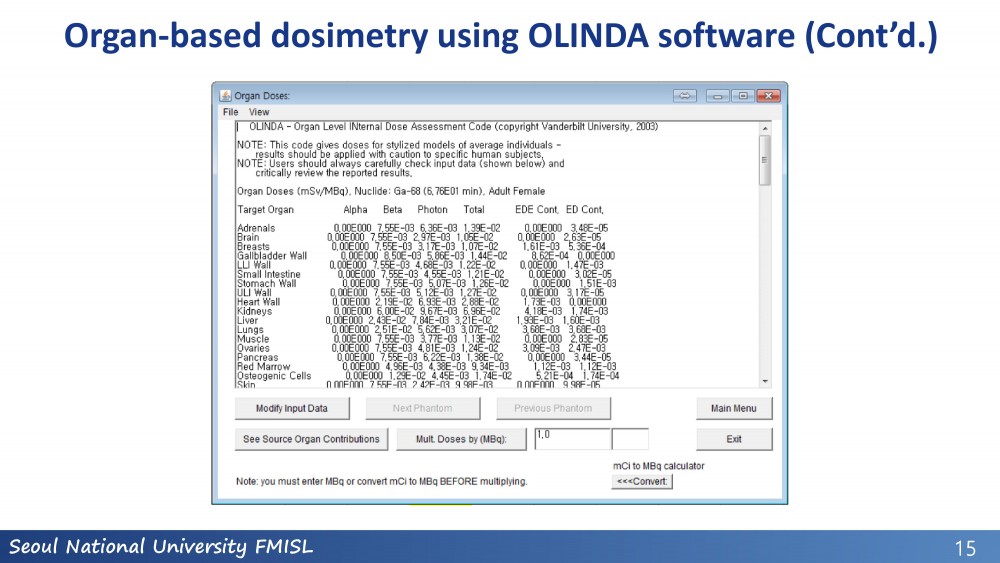Screen dimensions: 1000x563
Task: Click the OLINDA copyright header line
Action: click(x=453, y=127)
